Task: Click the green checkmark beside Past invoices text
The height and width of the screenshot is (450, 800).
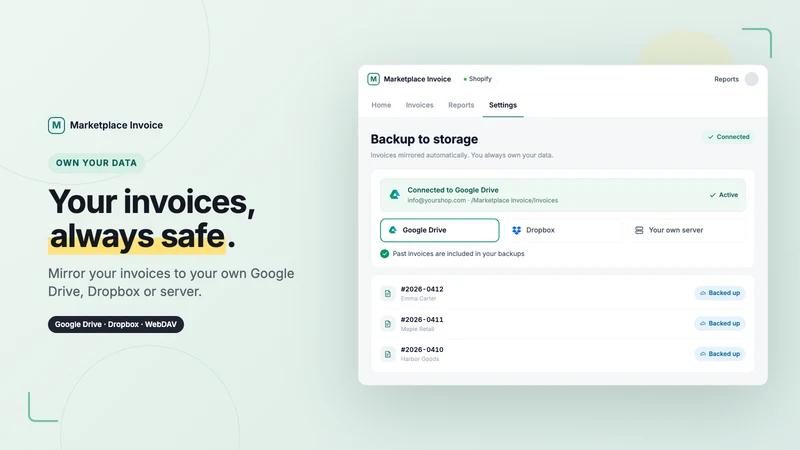Action: click(385, 254)
